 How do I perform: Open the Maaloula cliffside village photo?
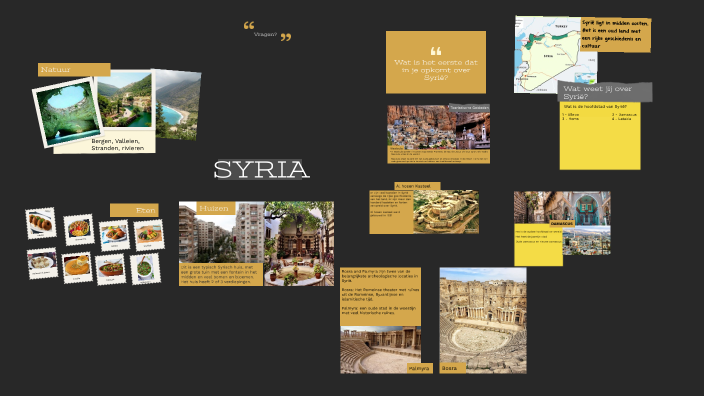coord(422,127)
